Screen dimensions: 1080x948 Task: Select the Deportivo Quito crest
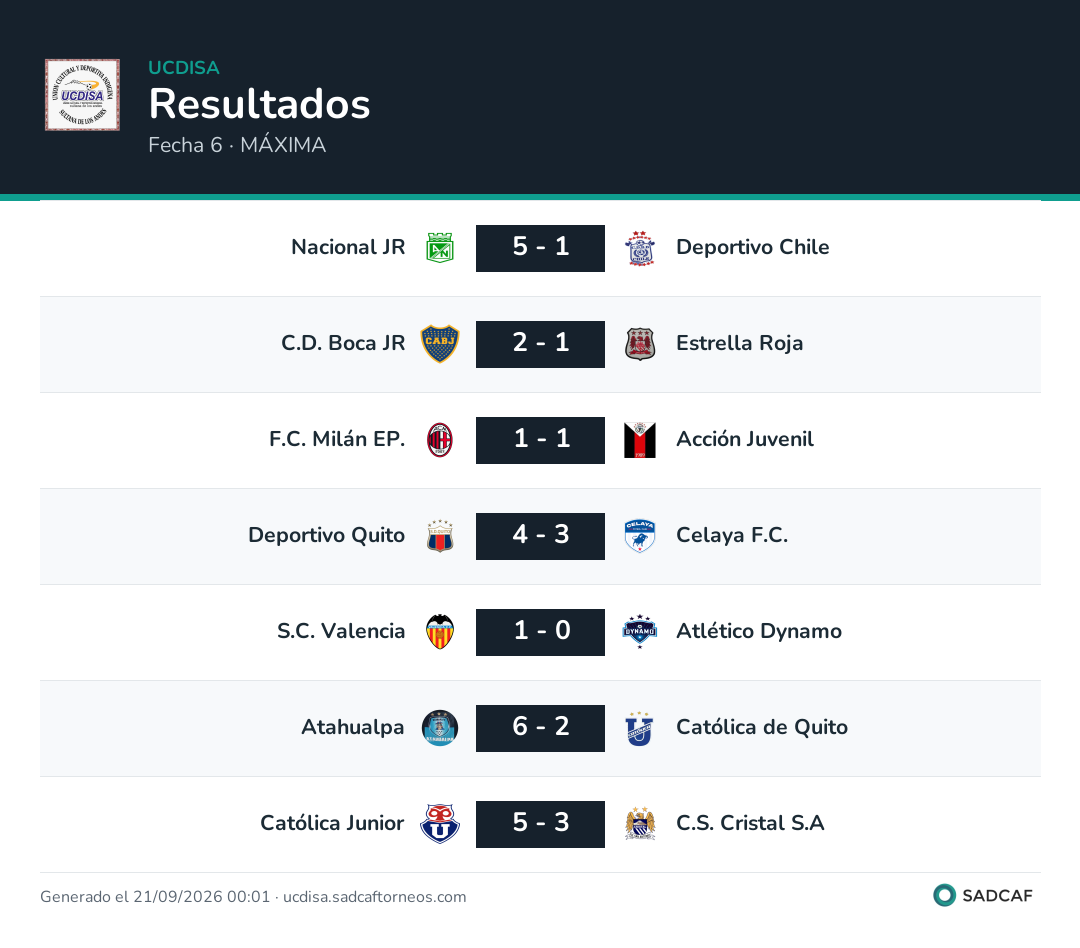(x=440, y=536)
